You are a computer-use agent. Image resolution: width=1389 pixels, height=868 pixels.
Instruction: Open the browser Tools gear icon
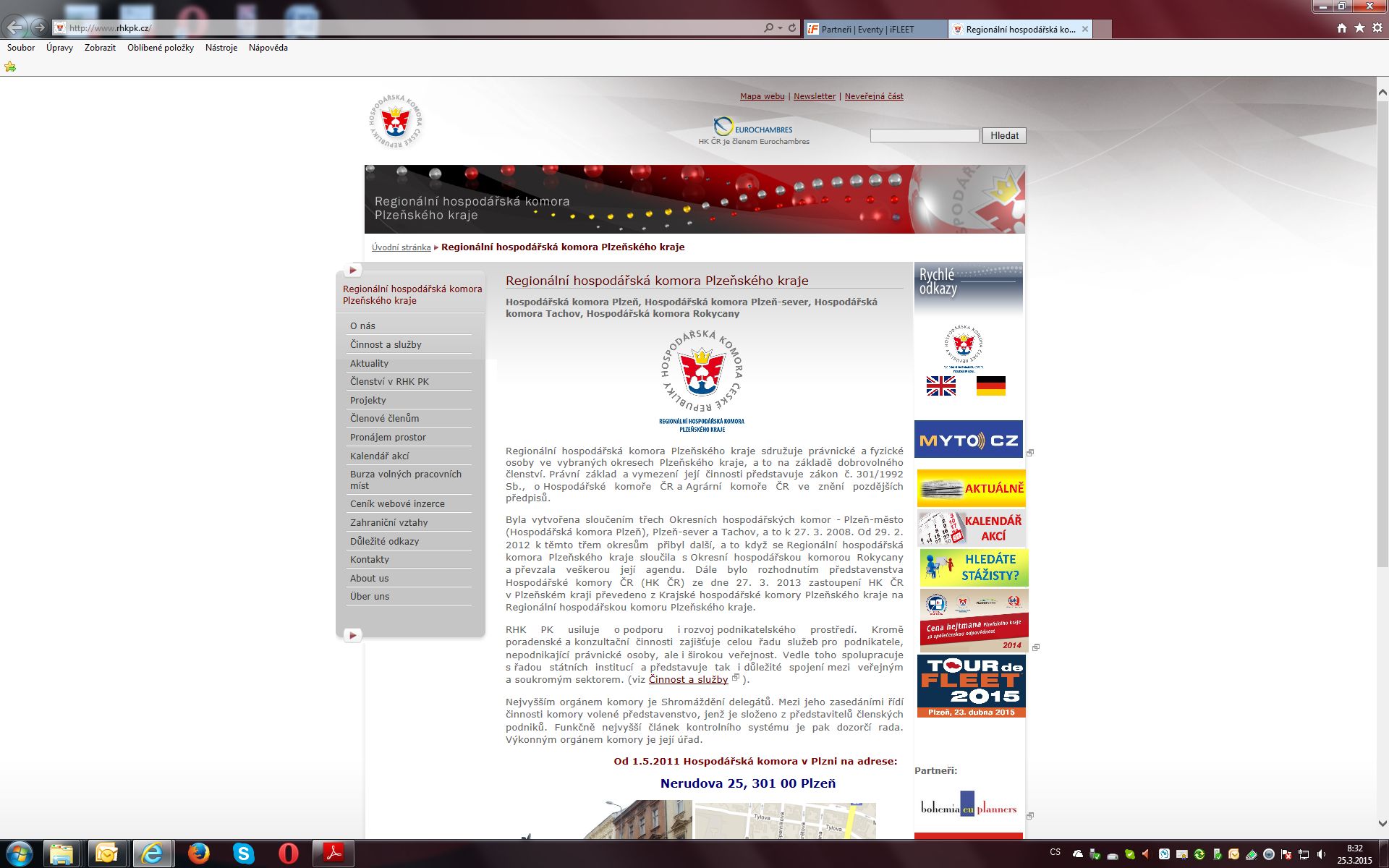coord(1377,28)
